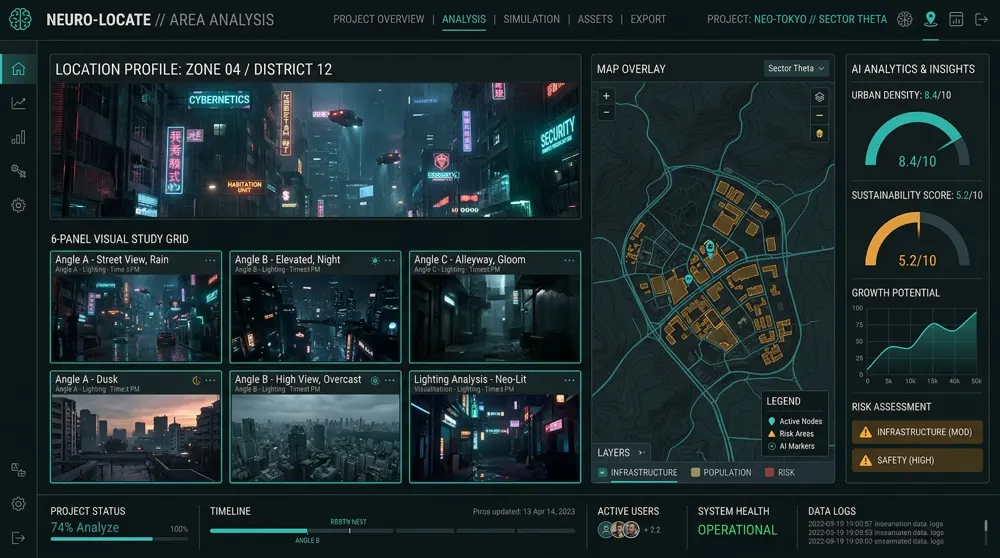Click the header exit icon
The height and width of the screenshot is (558, 1000).
982,19
